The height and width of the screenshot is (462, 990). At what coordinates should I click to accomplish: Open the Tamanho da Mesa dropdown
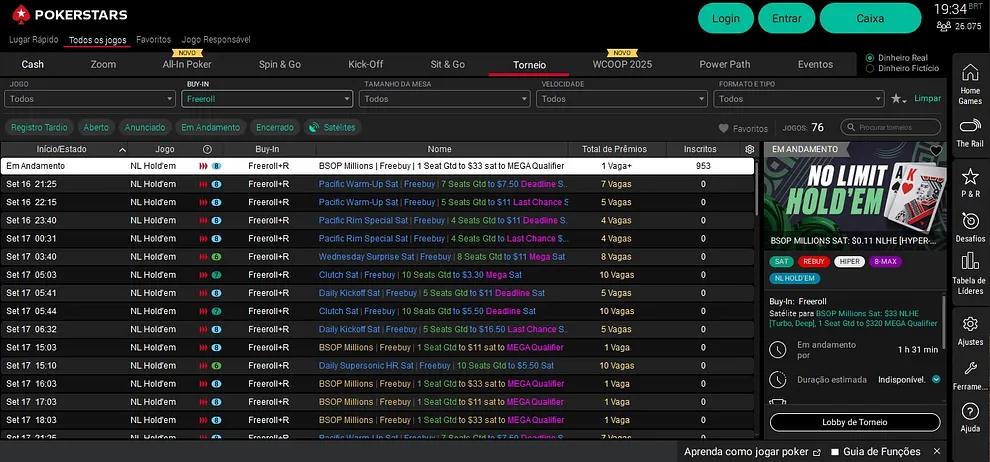(x=444, y=99)
